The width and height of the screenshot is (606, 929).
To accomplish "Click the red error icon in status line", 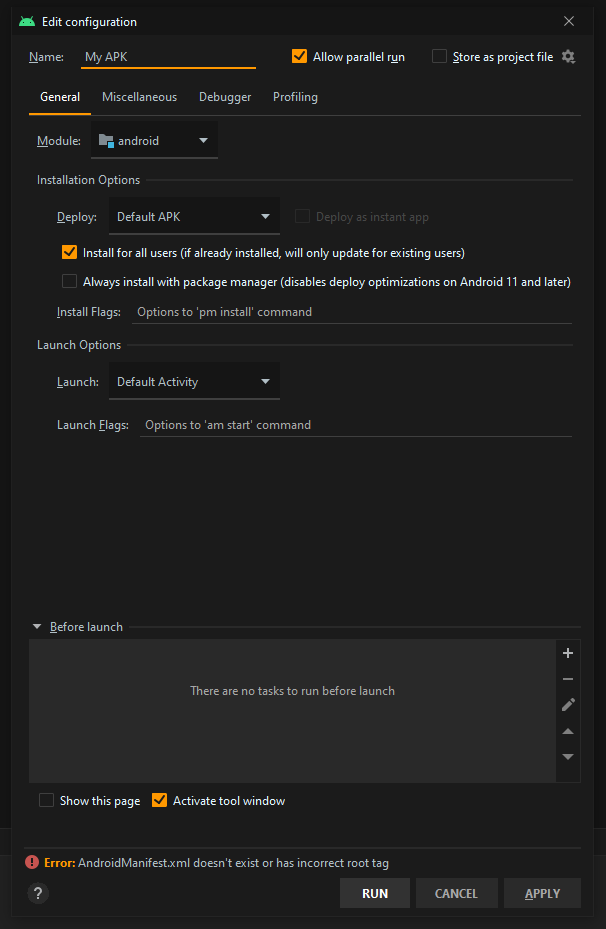I will [31, 863].
